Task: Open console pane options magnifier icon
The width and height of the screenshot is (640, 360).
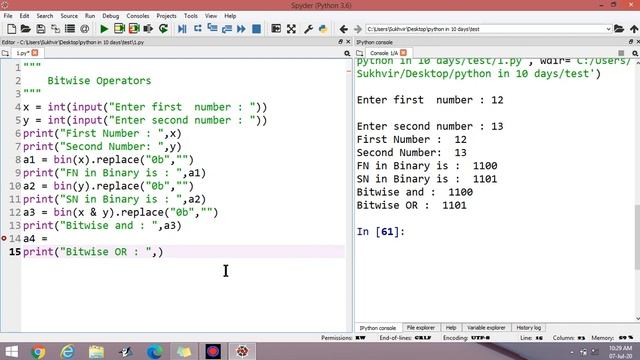Action: pos(635,53)
